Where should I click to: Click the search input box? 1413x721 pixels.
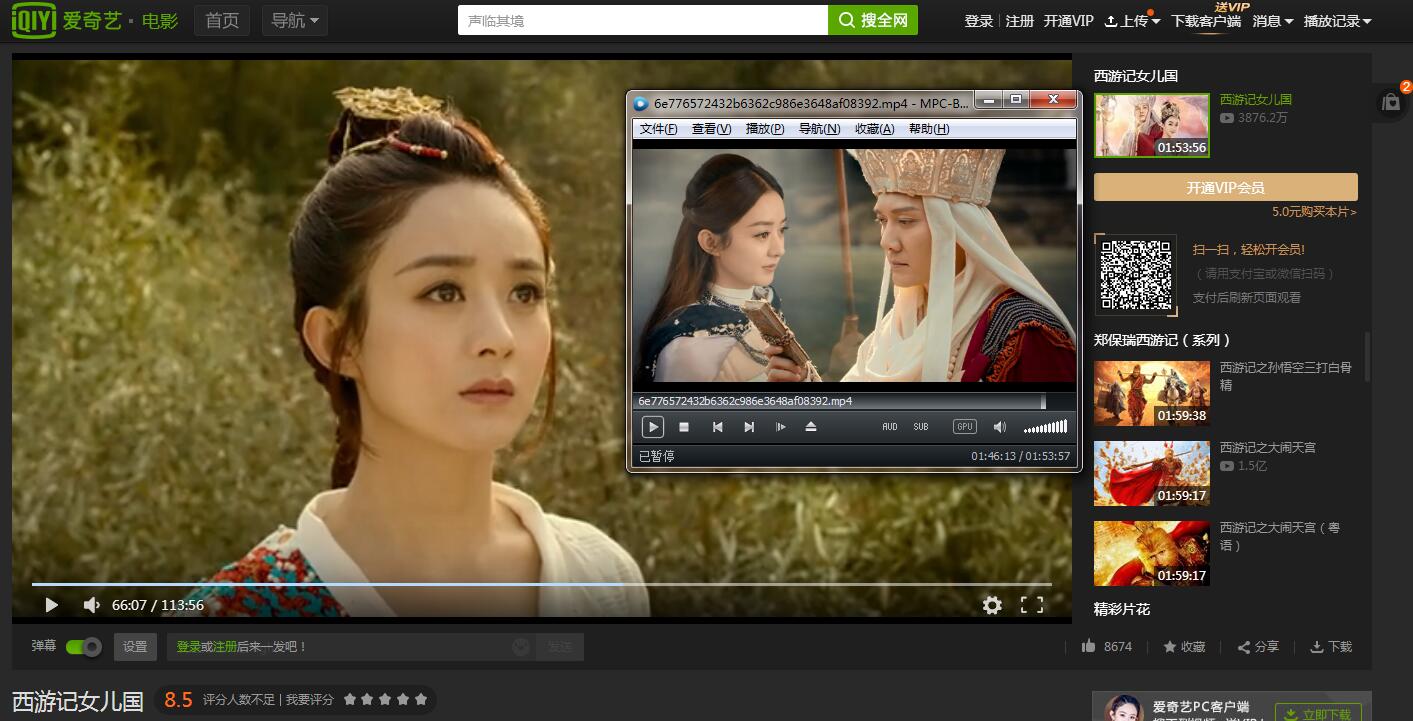coord(643,20)
